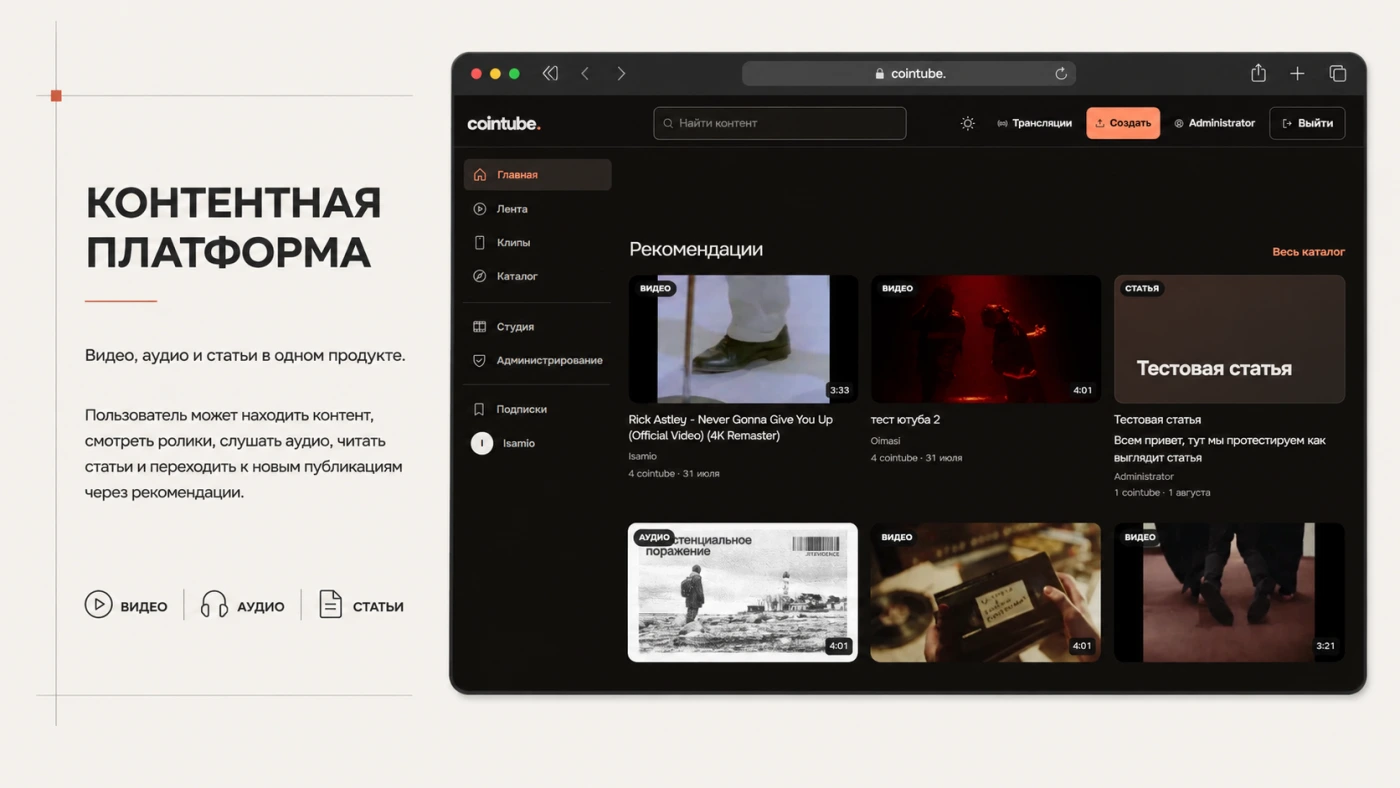Screen dimensions: 1400x788
Task: Click the Administrator author name under article
Action: 1144,476
